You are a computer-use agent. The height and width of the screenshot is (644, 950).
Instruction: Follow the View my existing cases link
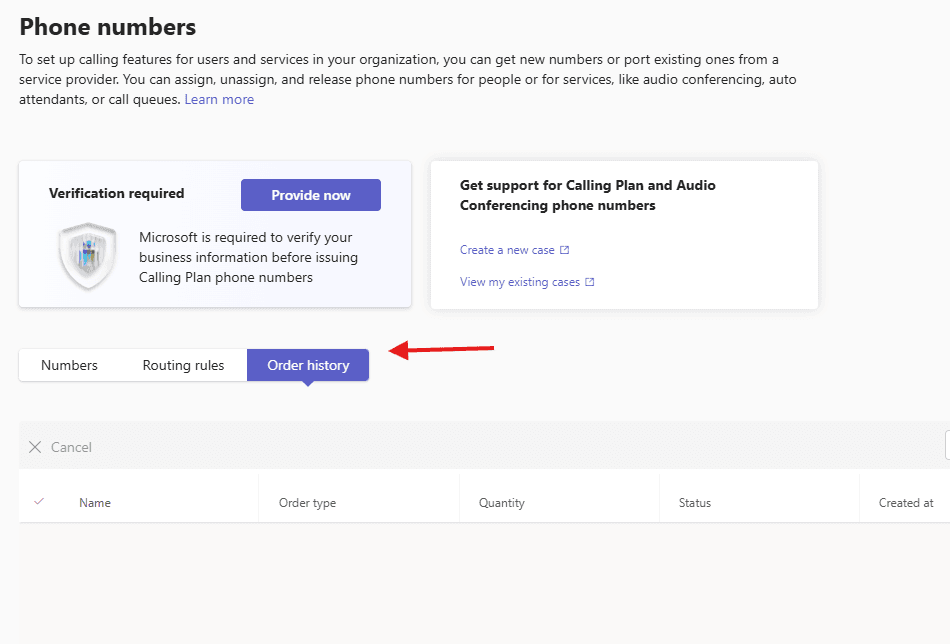click(520, 282)
